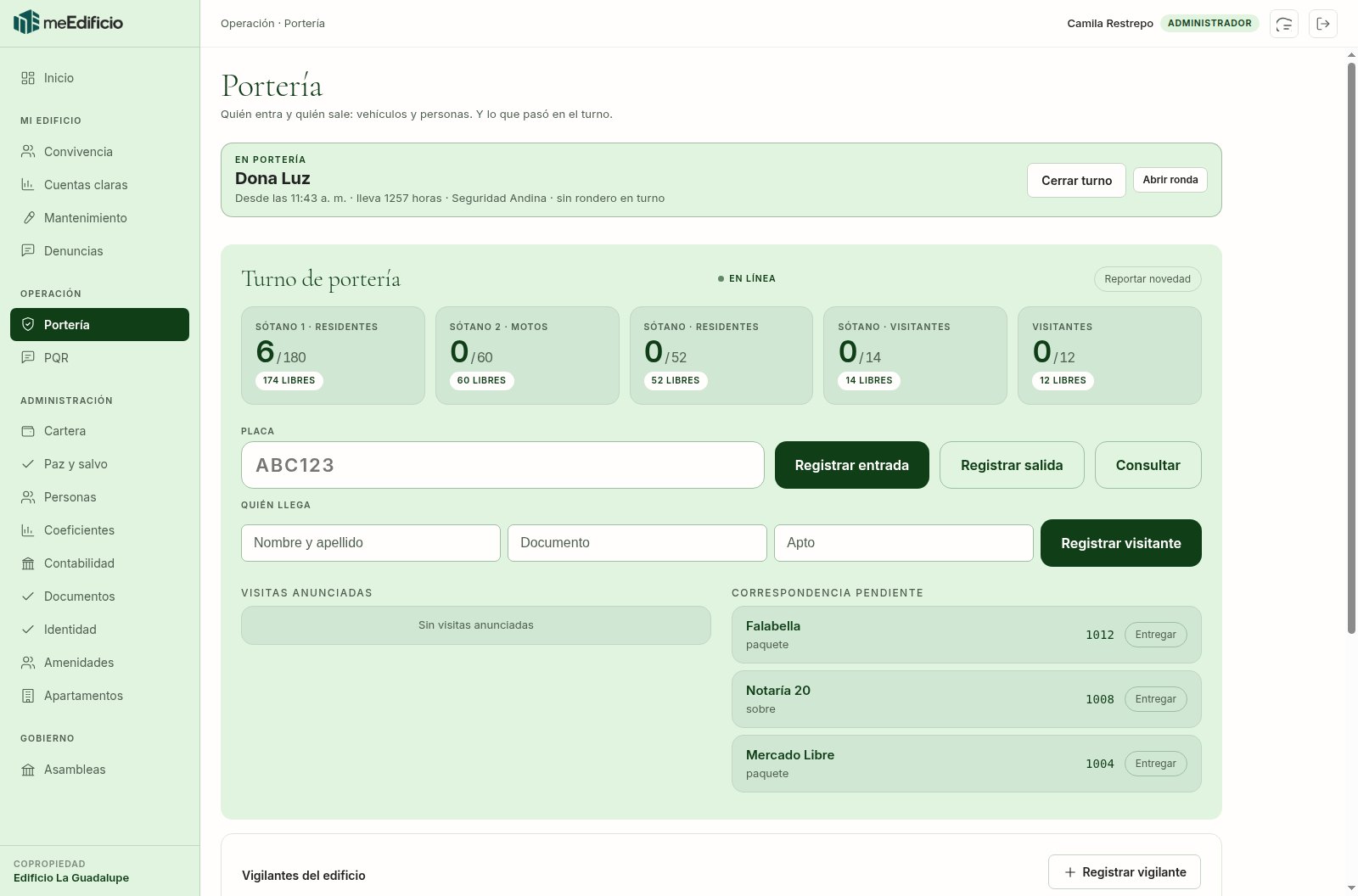Open Convivencia via its people icon
Image resolution: width=1358 pixels, height=896 pixels.
coord(28,152)
